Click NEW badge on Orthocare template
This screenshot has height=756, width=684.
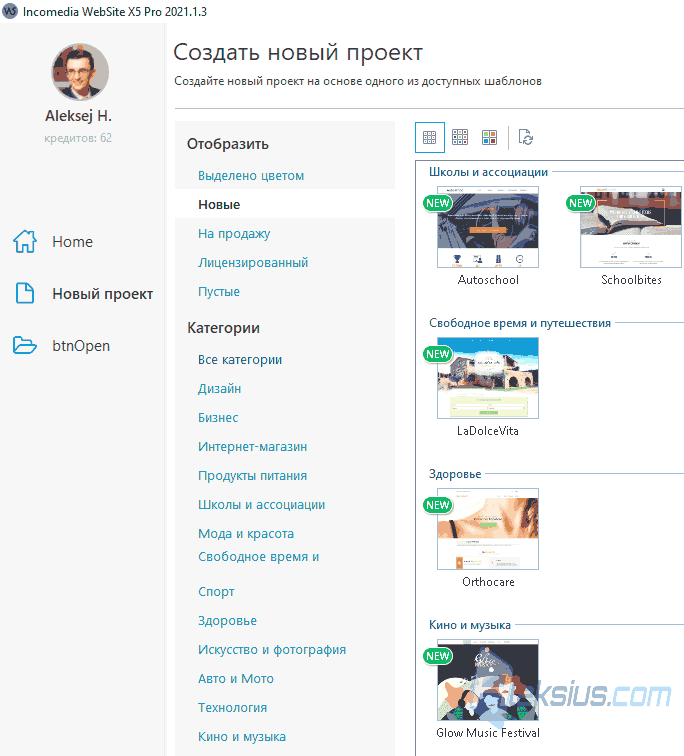pos(437,505)
